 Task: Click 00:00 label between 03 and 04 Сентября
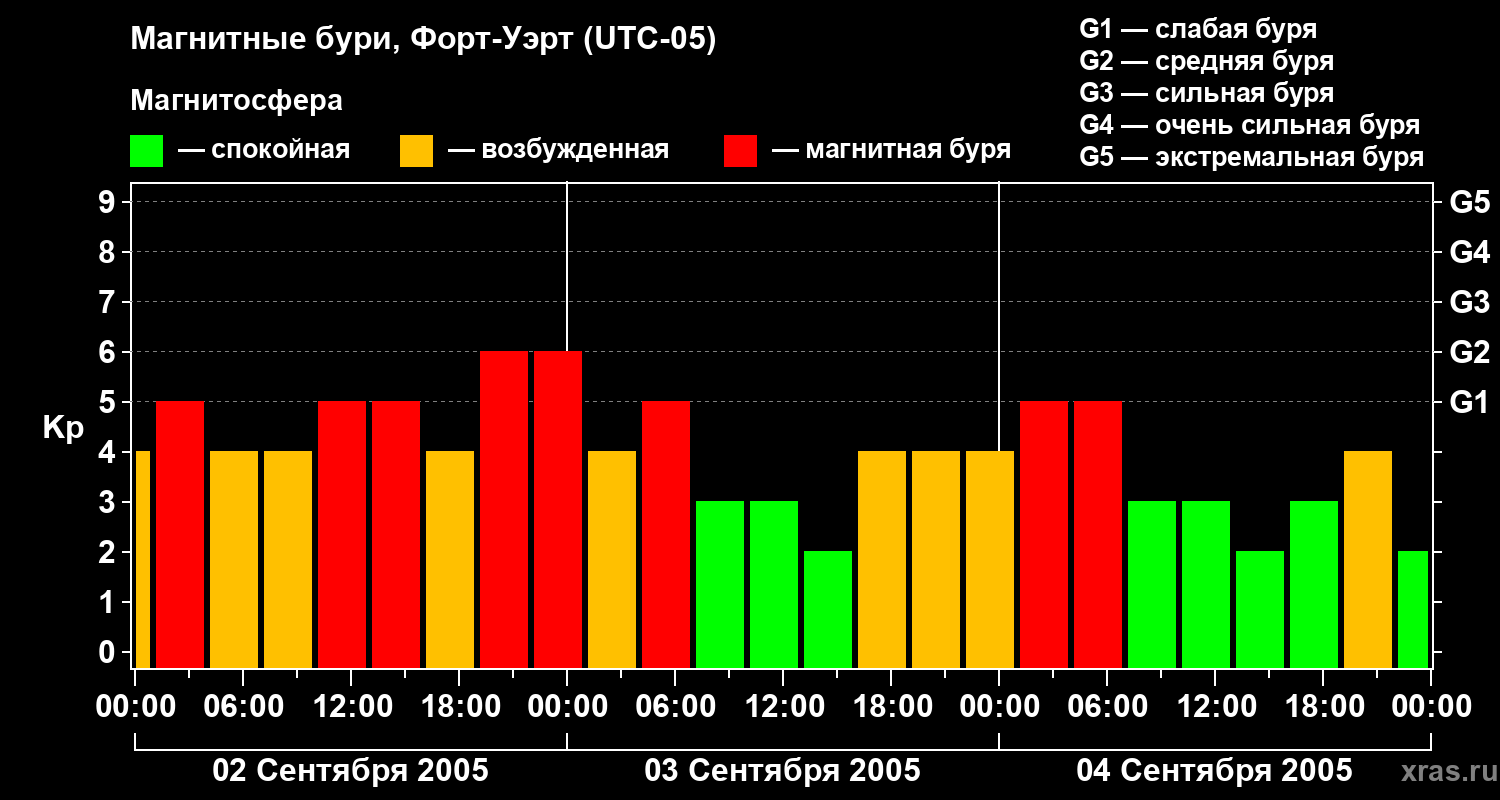999,707
